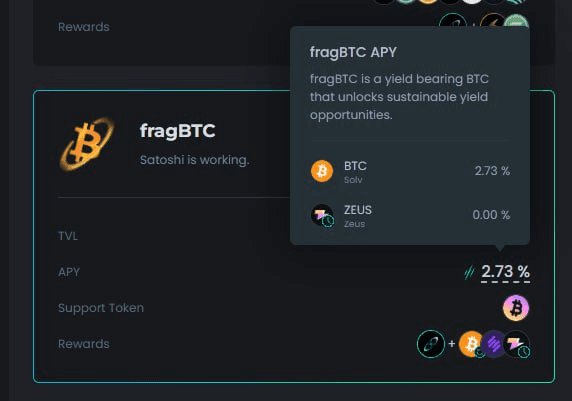Click the ZEUS token icon in APY tooltip
The image size is (572, 401).
(322, 215)
